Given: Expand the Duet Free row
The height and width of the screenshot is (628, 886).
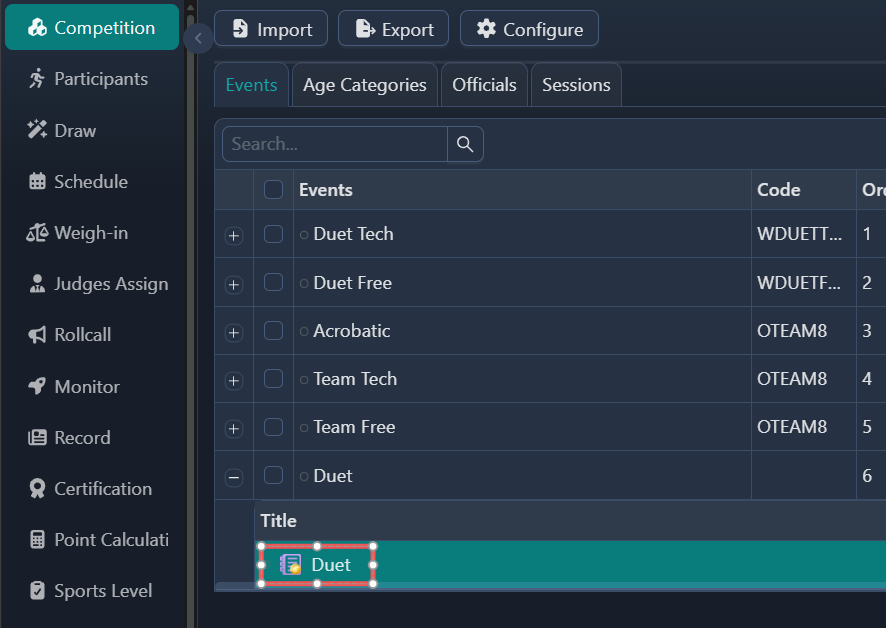Looking at the screenshot, I should pyautogui.click(x=234, y=284).
